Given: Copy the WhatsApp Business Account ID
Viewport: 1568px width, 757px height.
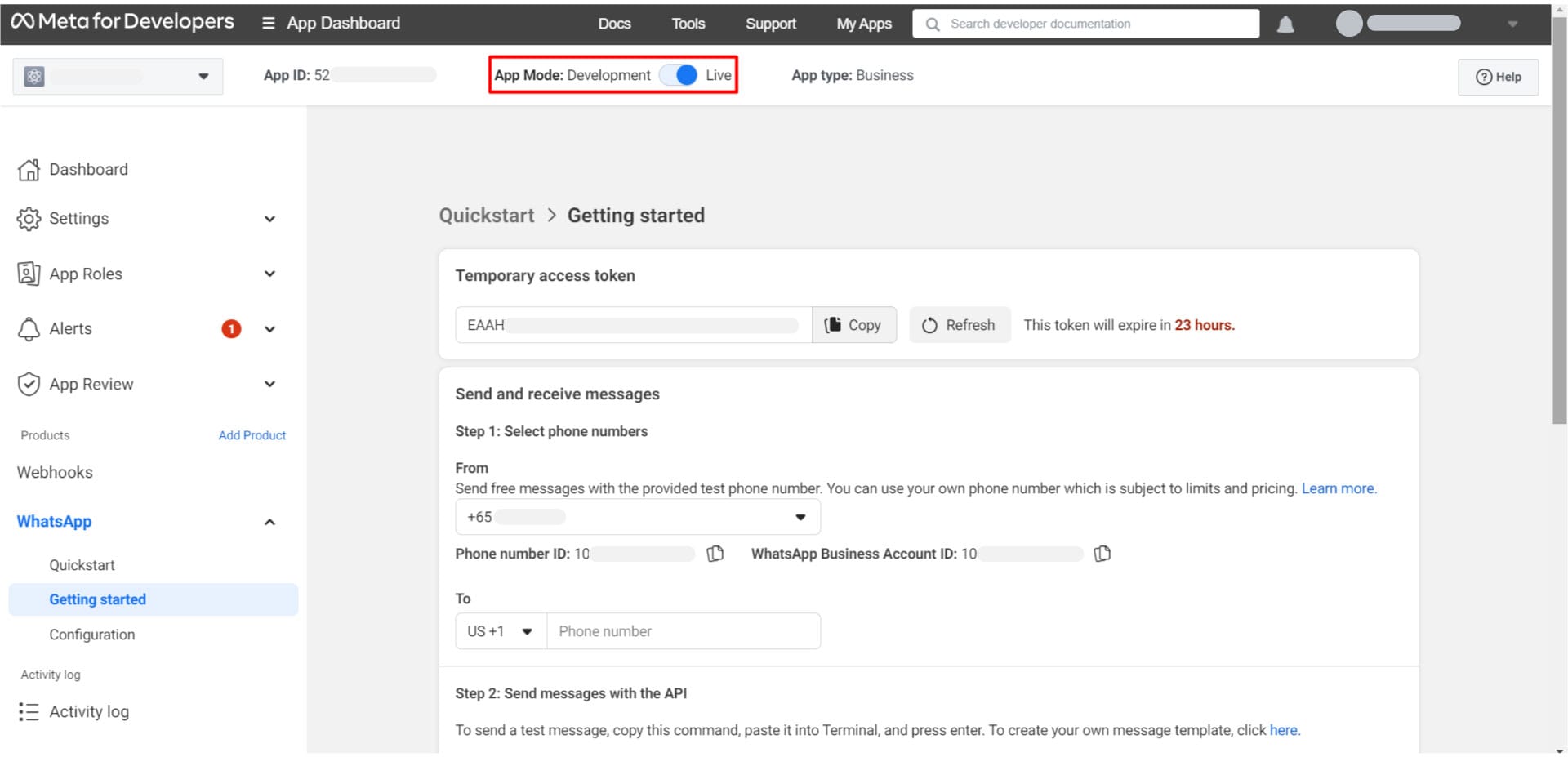Looking at the screenshot, I should [x=1102, y=554].
